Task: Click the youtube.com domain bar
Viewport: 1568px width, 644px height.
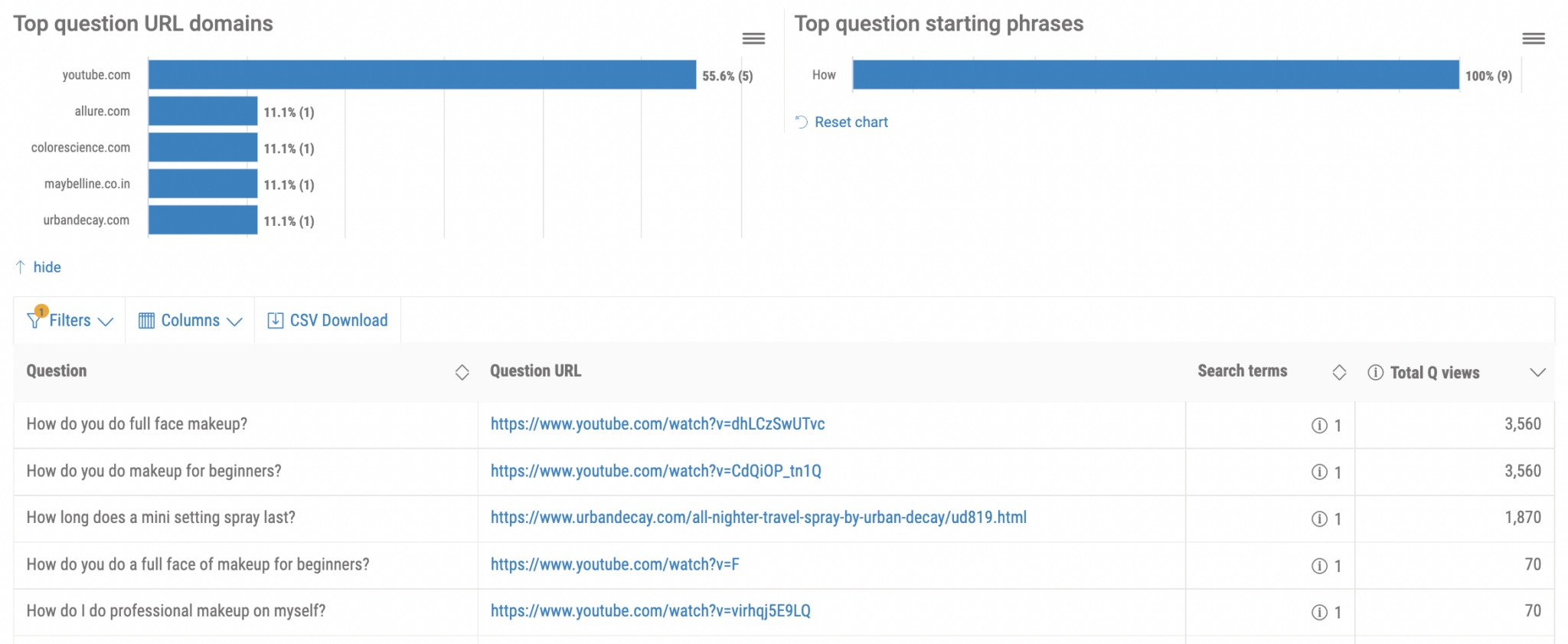Action: pos(421,74)
